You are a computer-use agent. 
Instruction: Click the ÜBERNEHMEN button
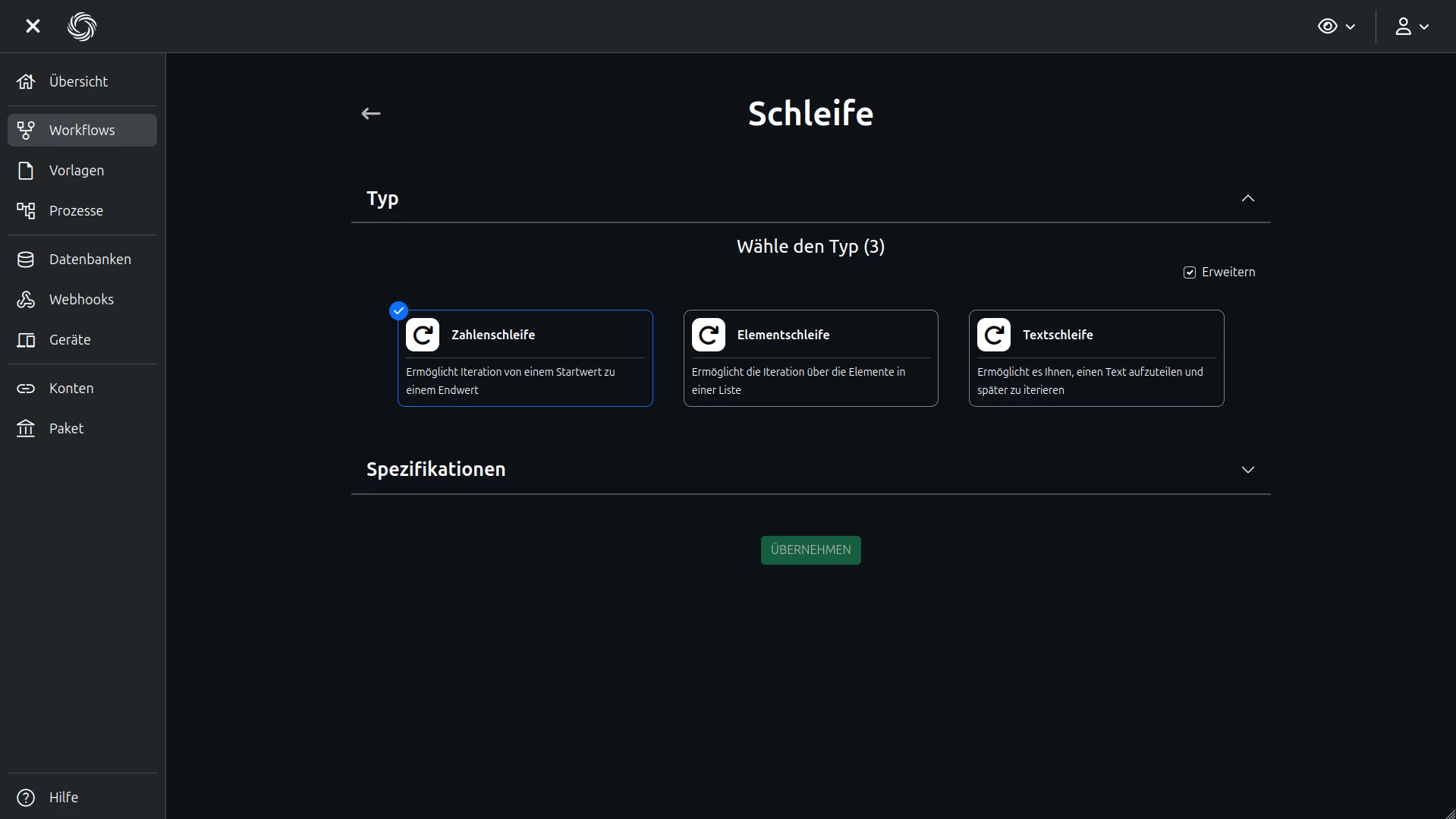810,550
